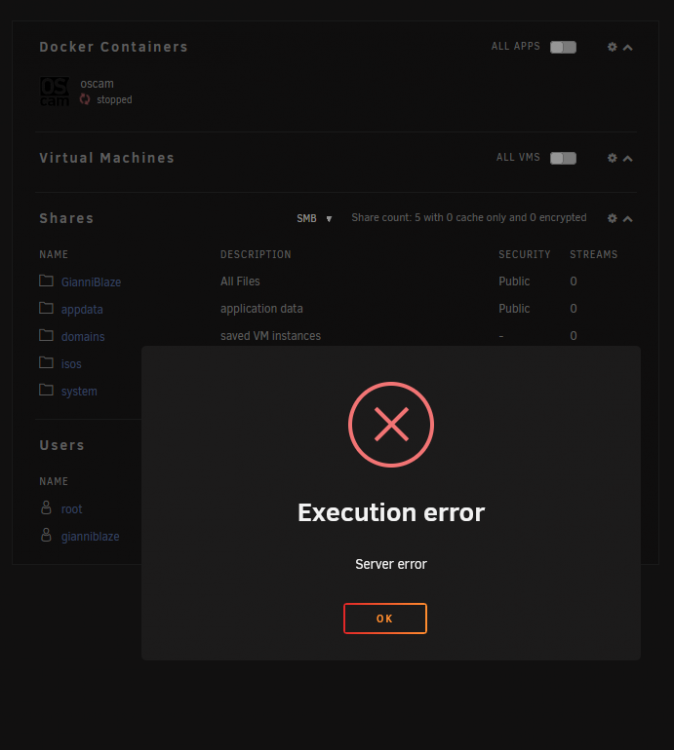
Task: Toggle the ALL APPS switch
Action: [563, 47]
